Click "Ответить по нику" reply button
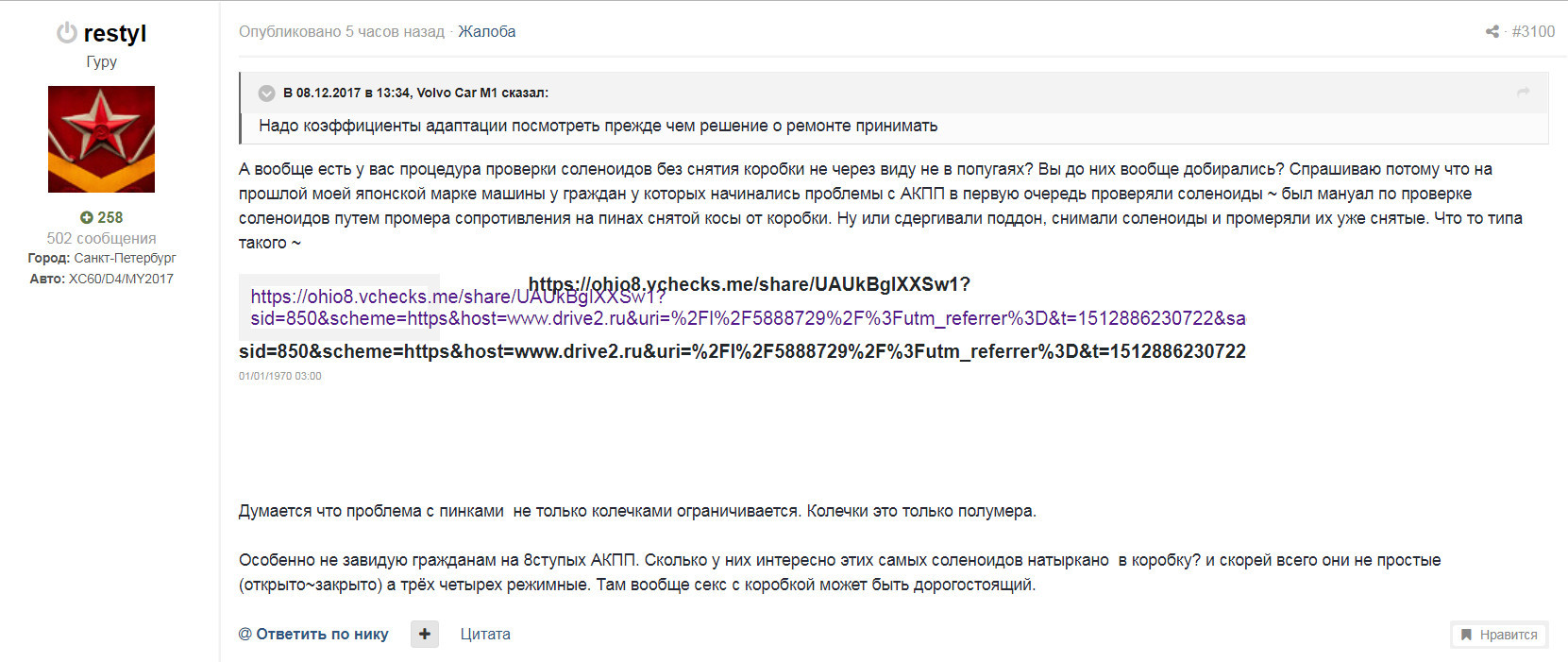Screen dimensions: 1568x662 tap(313, 634)
